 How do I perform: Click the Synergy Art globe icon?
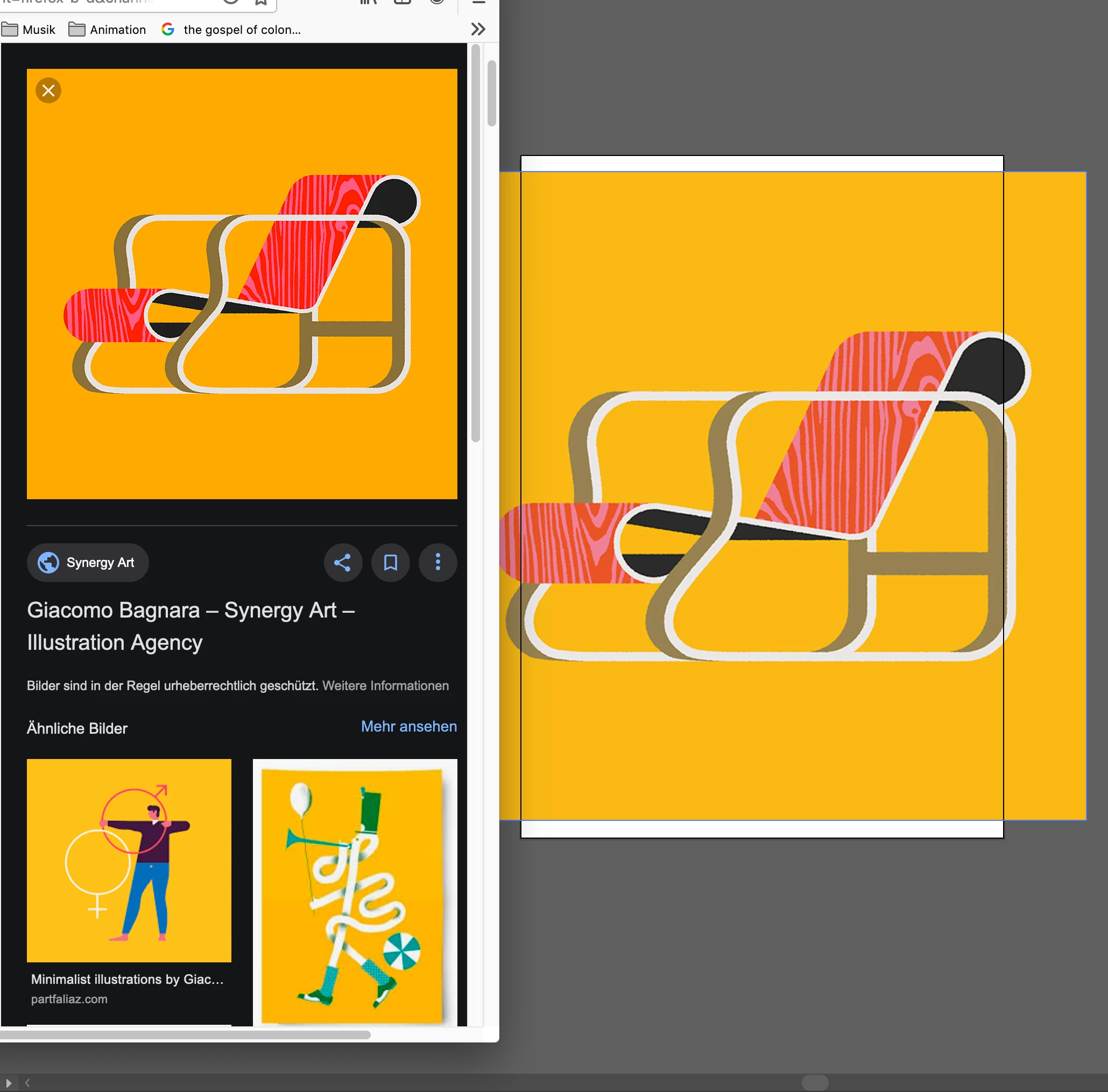[48, 562]
